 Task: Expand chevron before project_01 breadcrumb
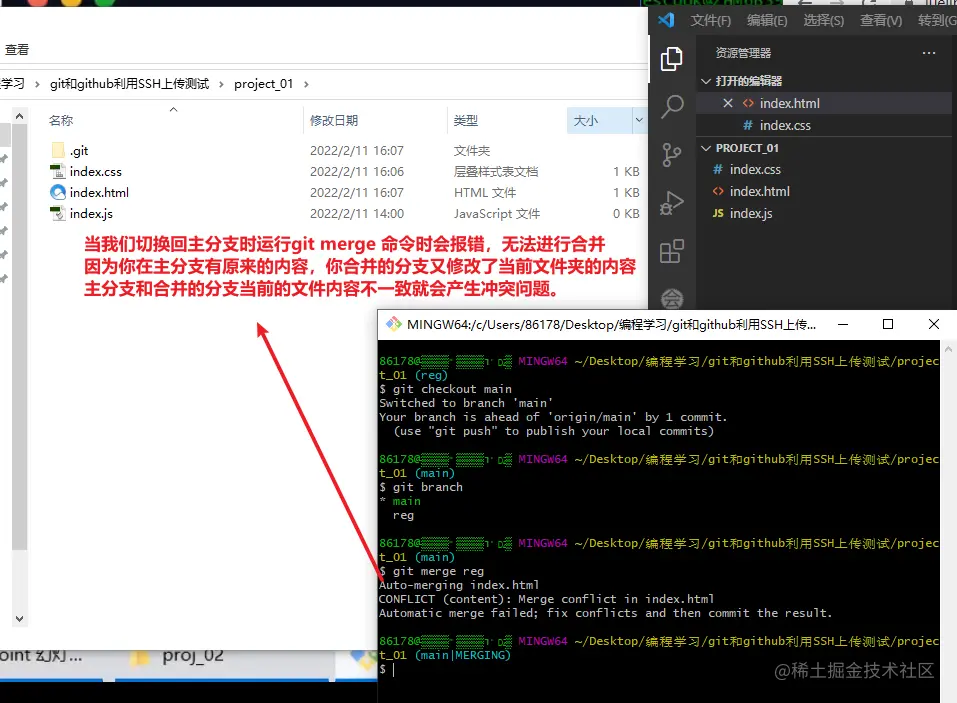[222, 84]
